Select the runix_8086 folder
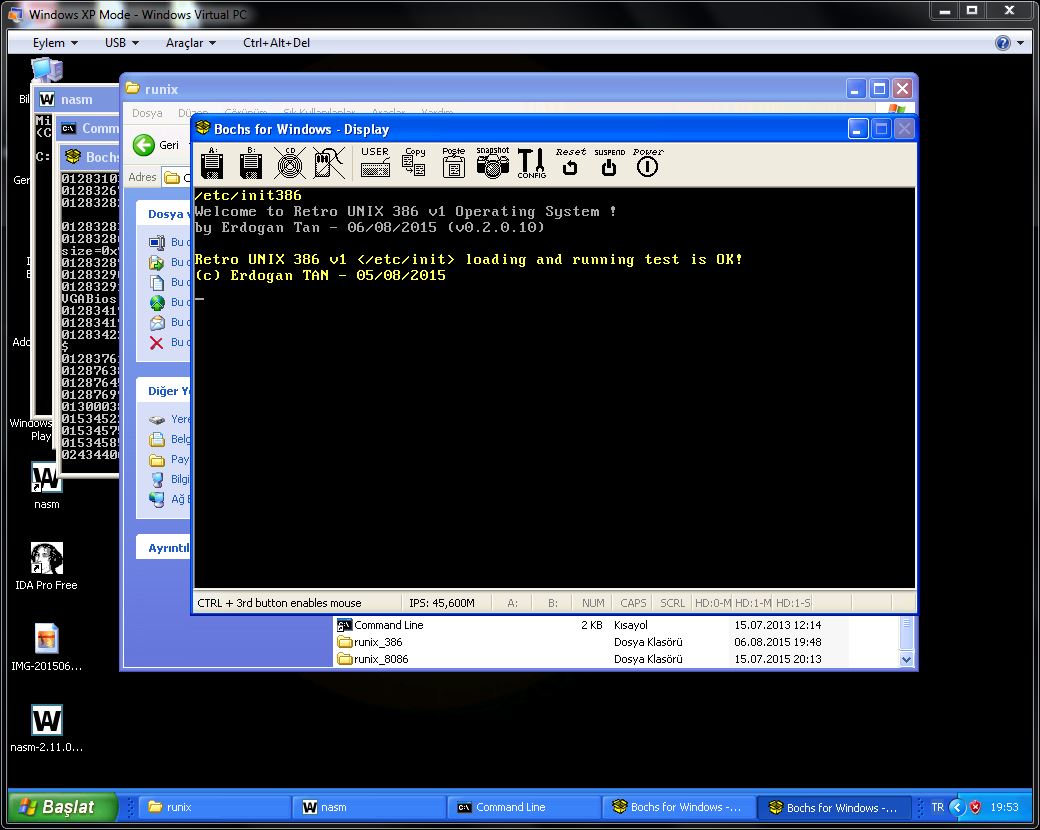Screen dimensions: 1040x830 tap(373, 659)
